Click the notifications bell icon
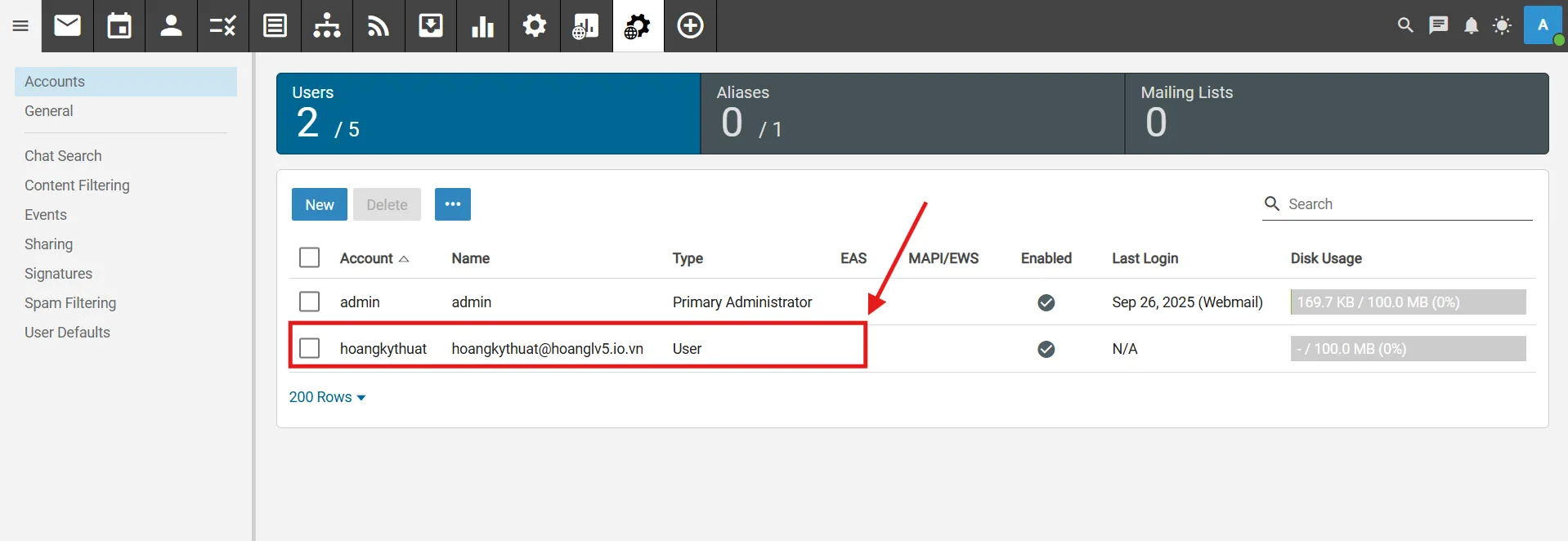Screen dimensions: 1568x541 (1471, 25)
